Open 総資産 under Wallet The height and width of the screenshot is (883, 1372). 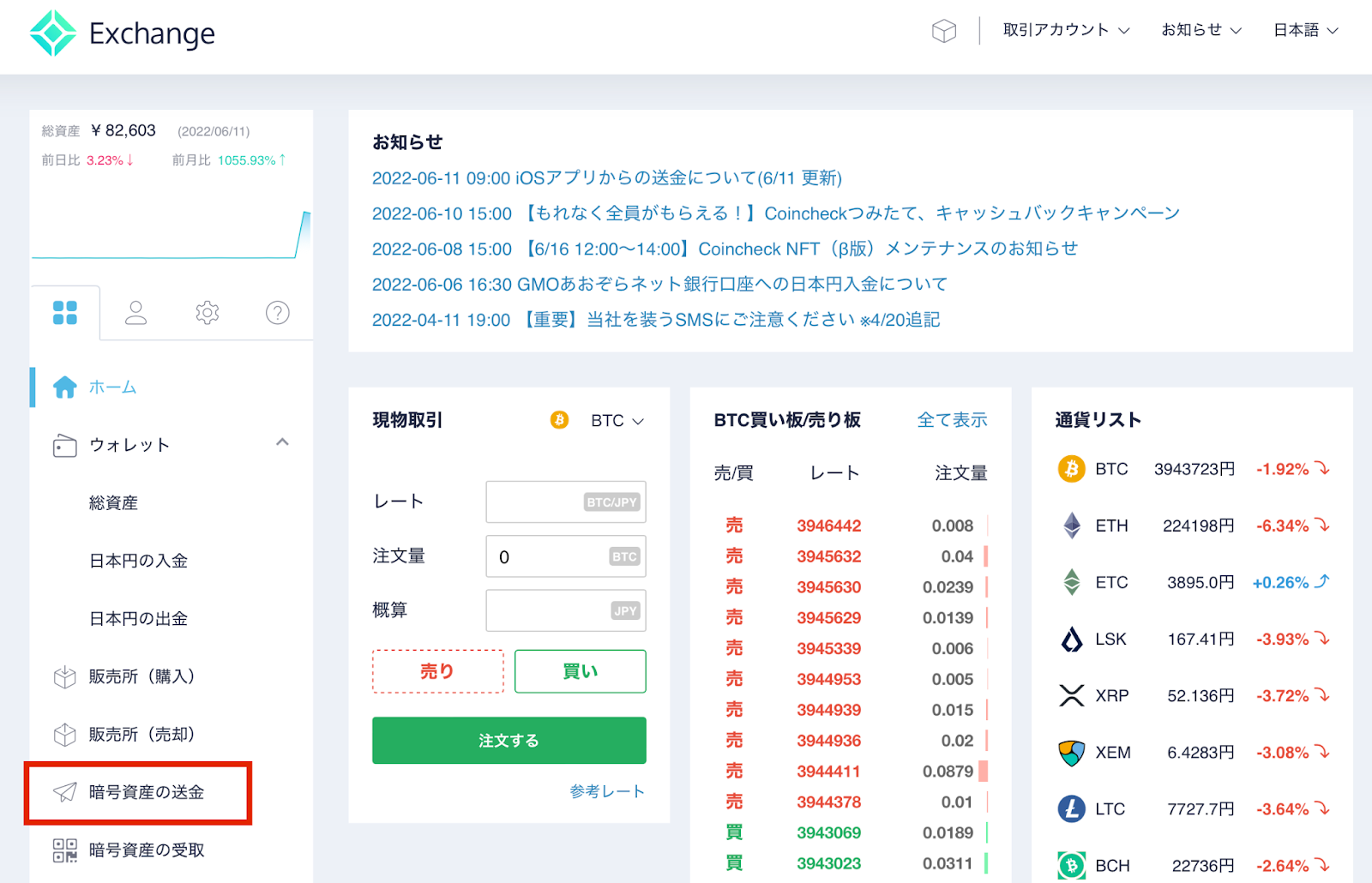[113, 503]
